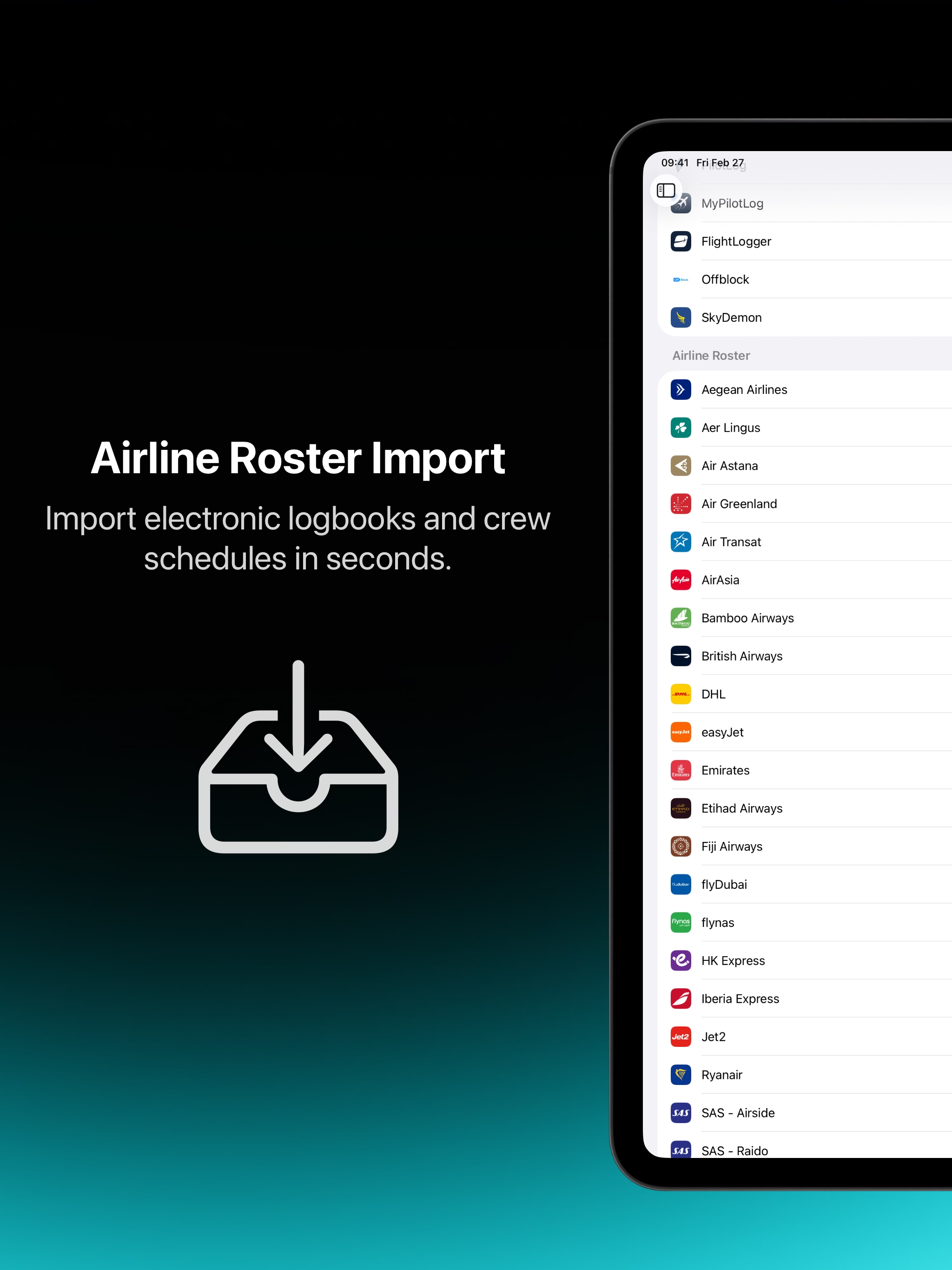Tap the orange easyJet logo
This screenshot has width=952, height=1270.
681,733
